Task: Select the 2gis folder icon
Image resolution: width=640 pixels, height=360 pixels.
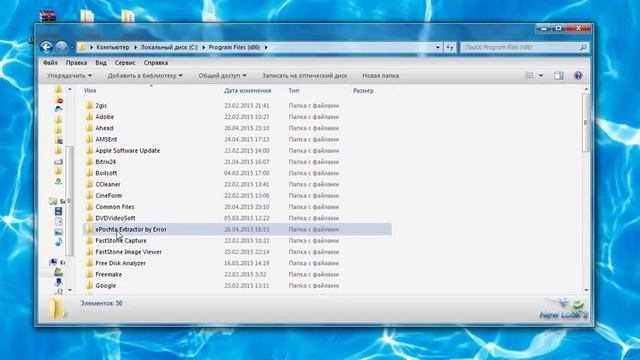Action: point(89,105)
